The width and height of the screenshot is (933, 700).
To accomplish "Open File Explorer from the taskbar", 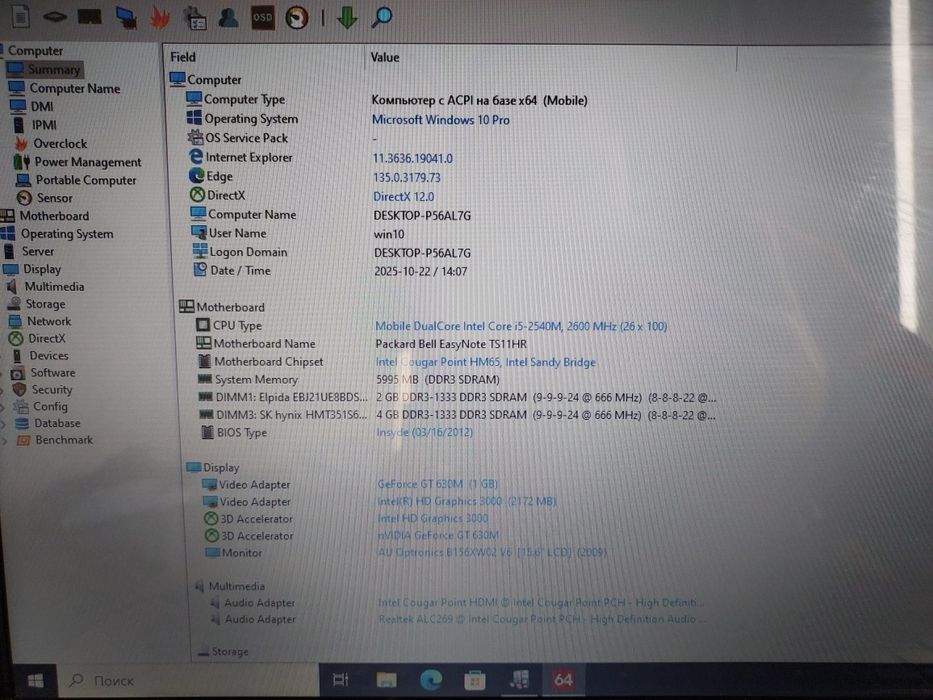I will [386, 680].
